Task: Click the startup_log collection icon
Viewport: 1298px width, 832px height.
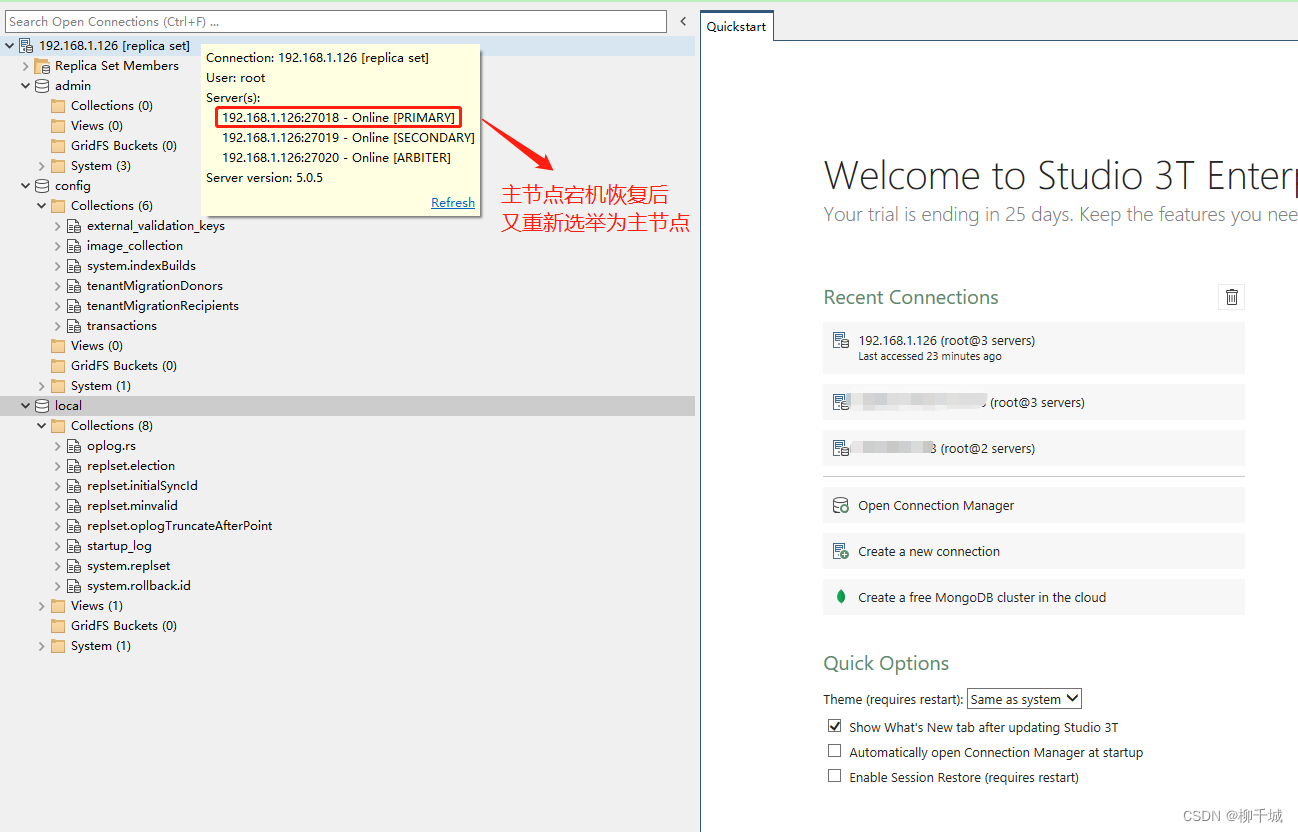Action: coord(74,546)
